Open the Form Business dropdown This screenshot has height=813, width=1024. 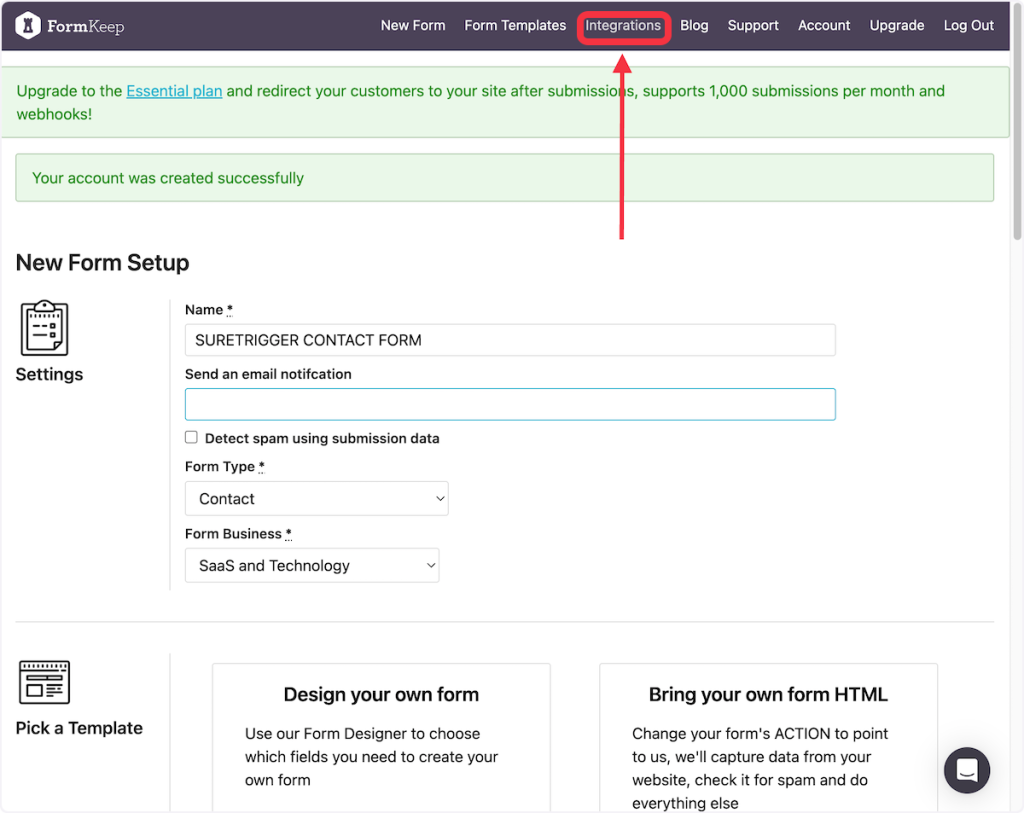[x=312, y=566]
